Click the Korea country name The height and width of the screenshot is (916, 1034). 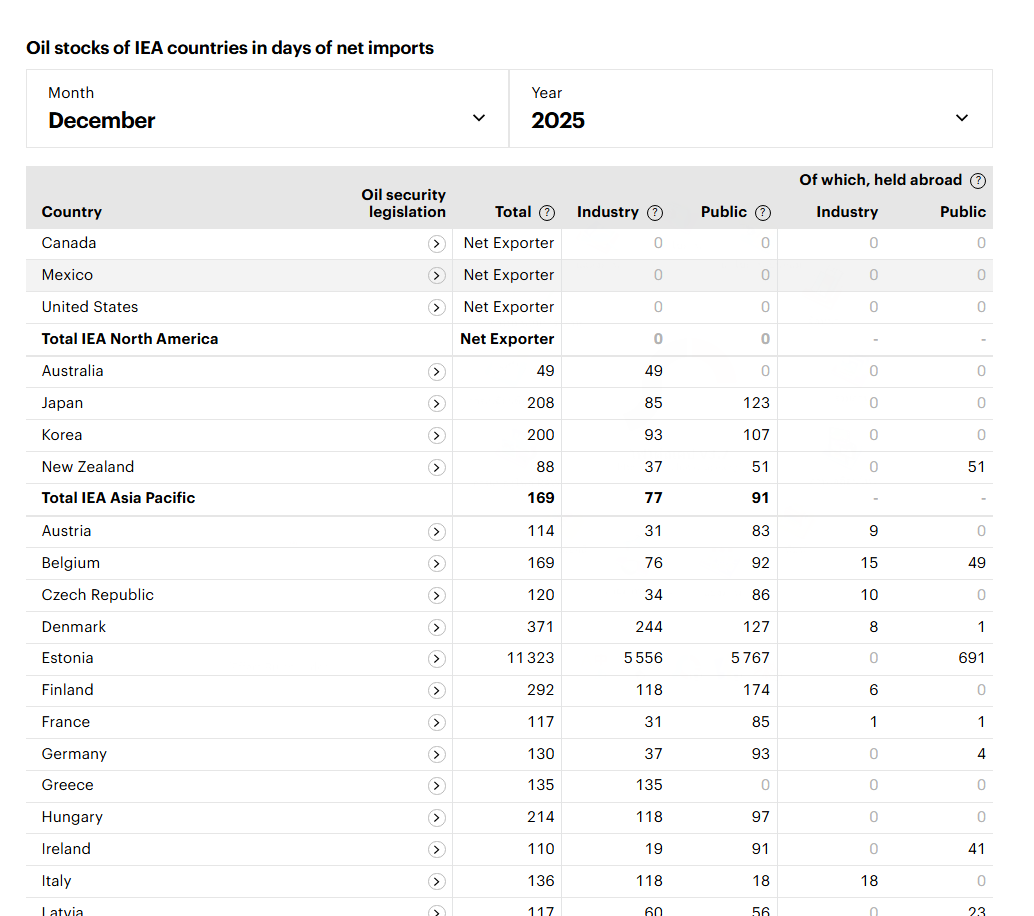[x=62, y=435]
